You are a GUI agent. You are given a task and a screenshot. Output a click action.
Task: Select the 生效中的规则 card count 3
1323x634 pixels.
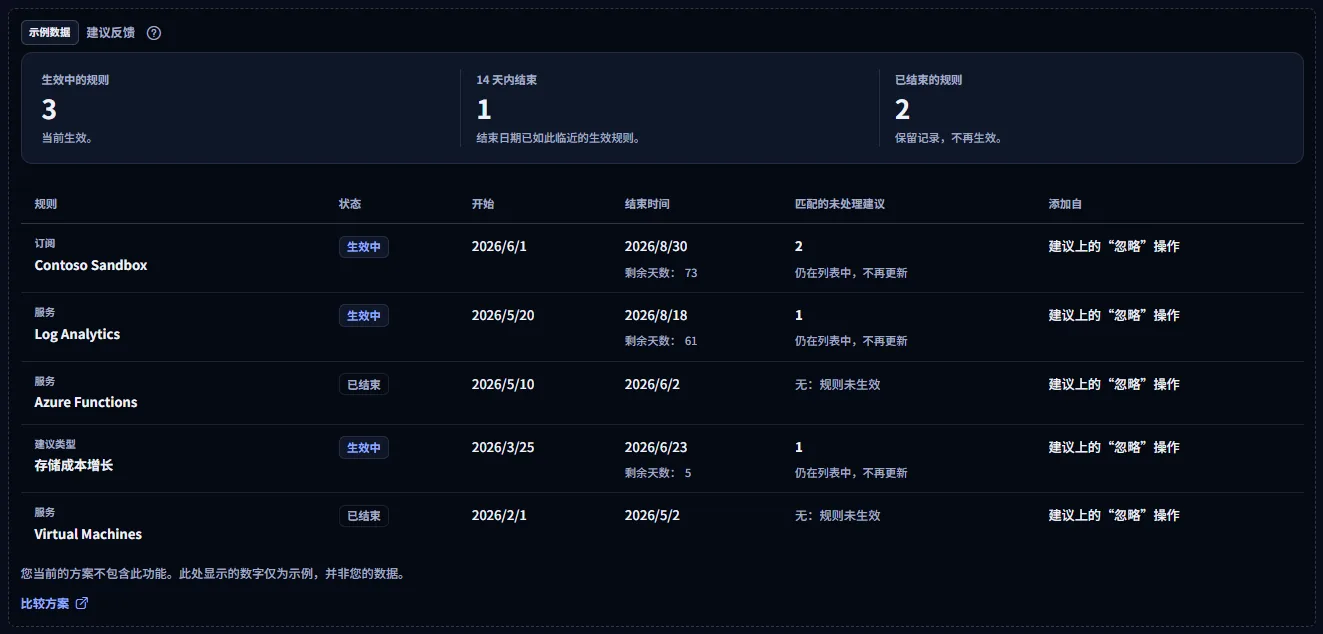(49, 109)
